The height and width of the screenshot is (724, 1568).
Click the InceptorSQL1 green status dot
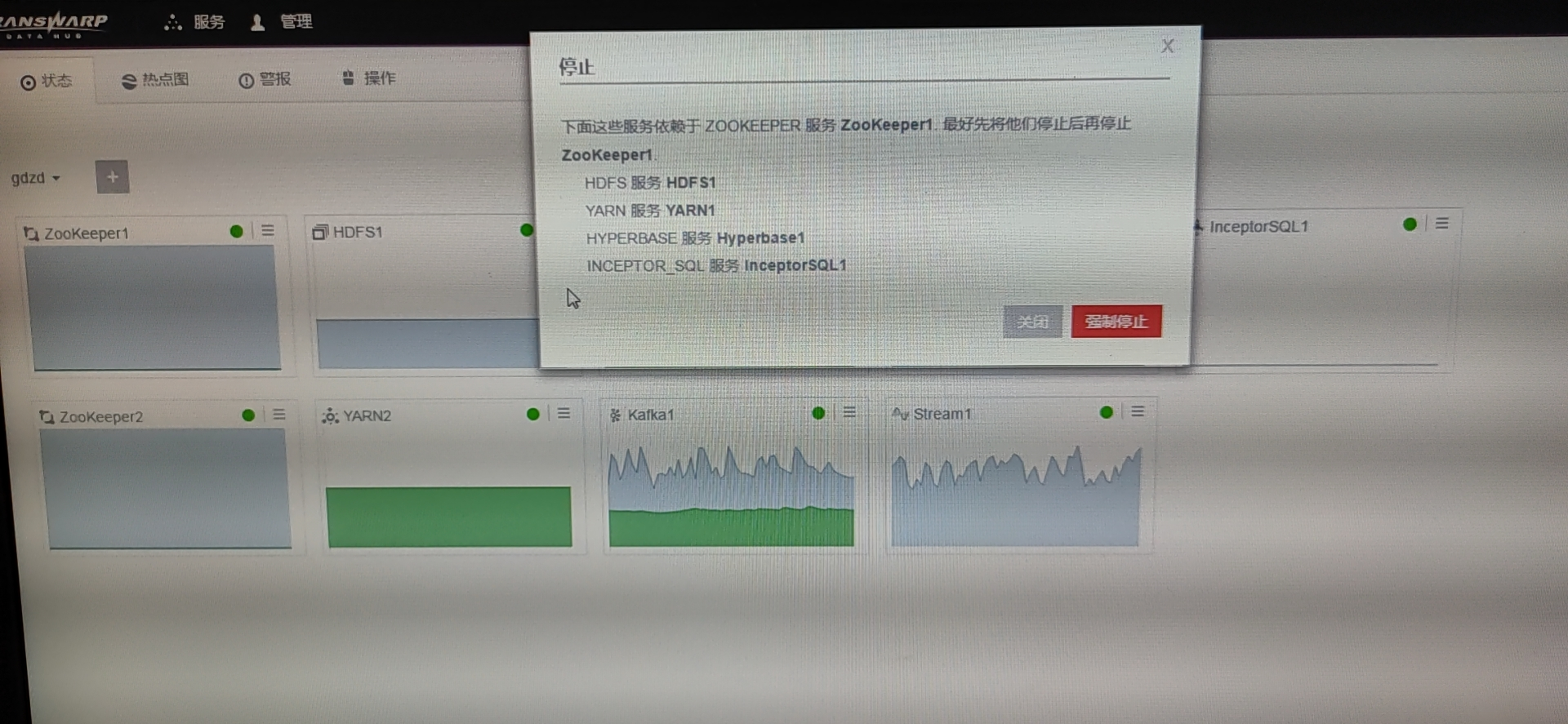tap(1410, 224)
